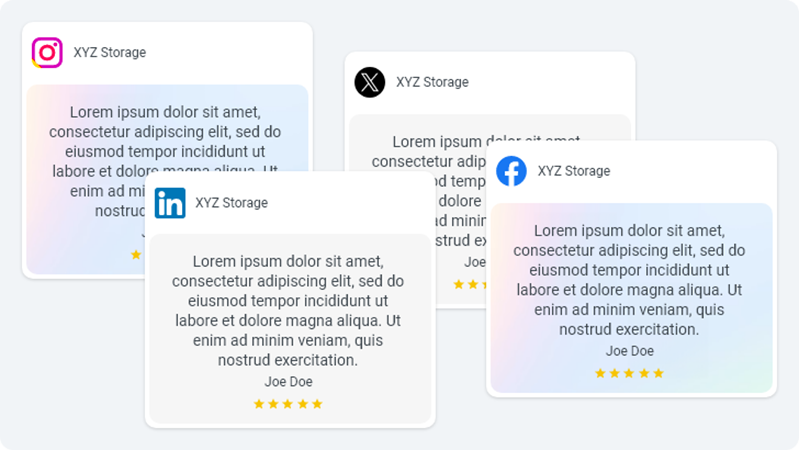The image size is (800, 450).
Task: Open XYZ Storage name beside Instagram logo
Action: (x=110, y=53)
